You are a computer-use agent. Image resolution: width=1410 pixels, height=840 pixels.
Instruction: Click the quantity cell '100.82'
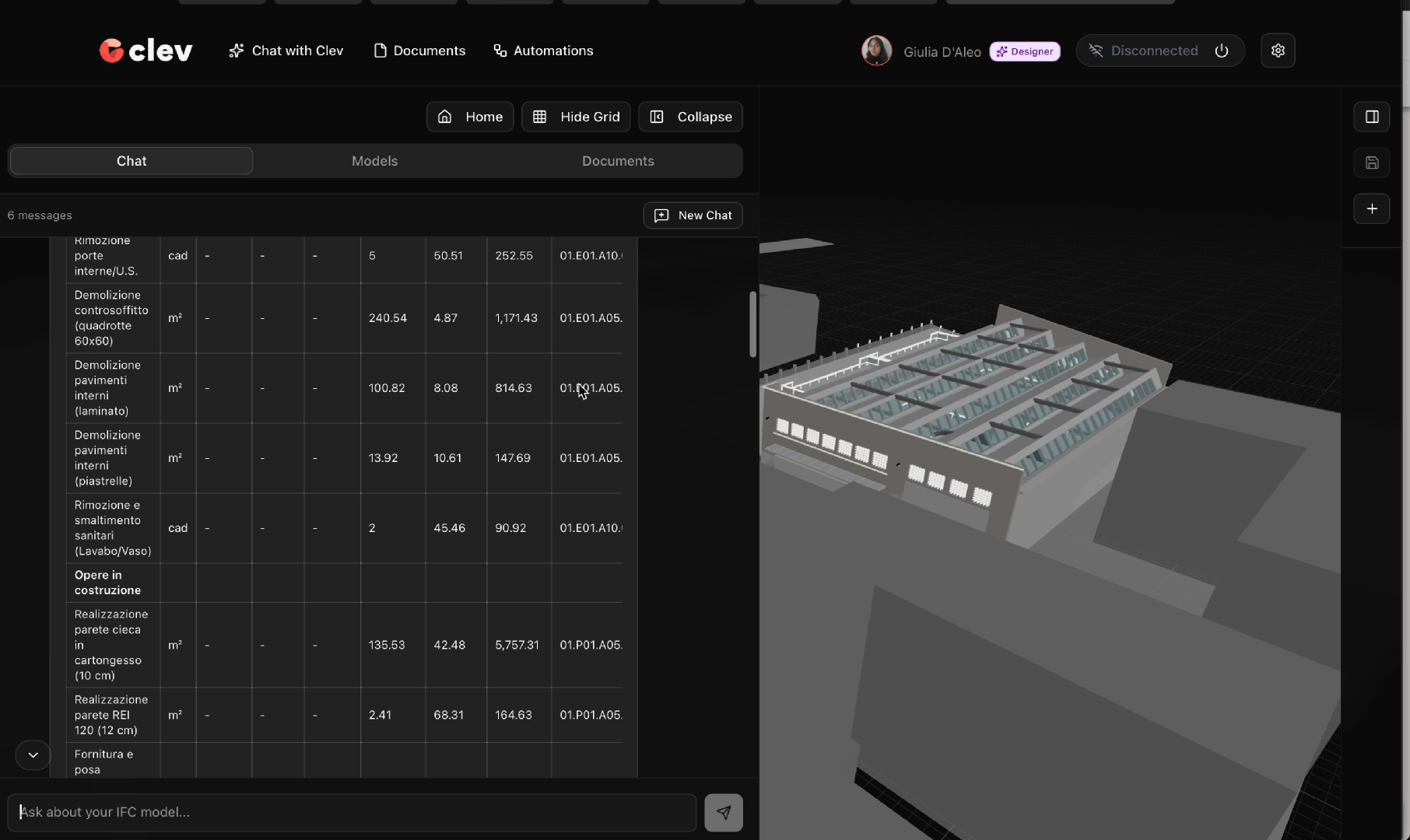387,388
